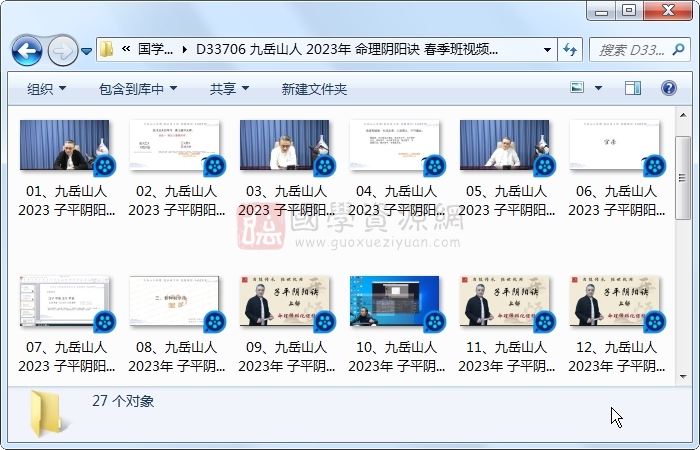Select the 06 white slide thumbnail
The image size is (700, 450).
pyautogui.click(x=614, y=145)
